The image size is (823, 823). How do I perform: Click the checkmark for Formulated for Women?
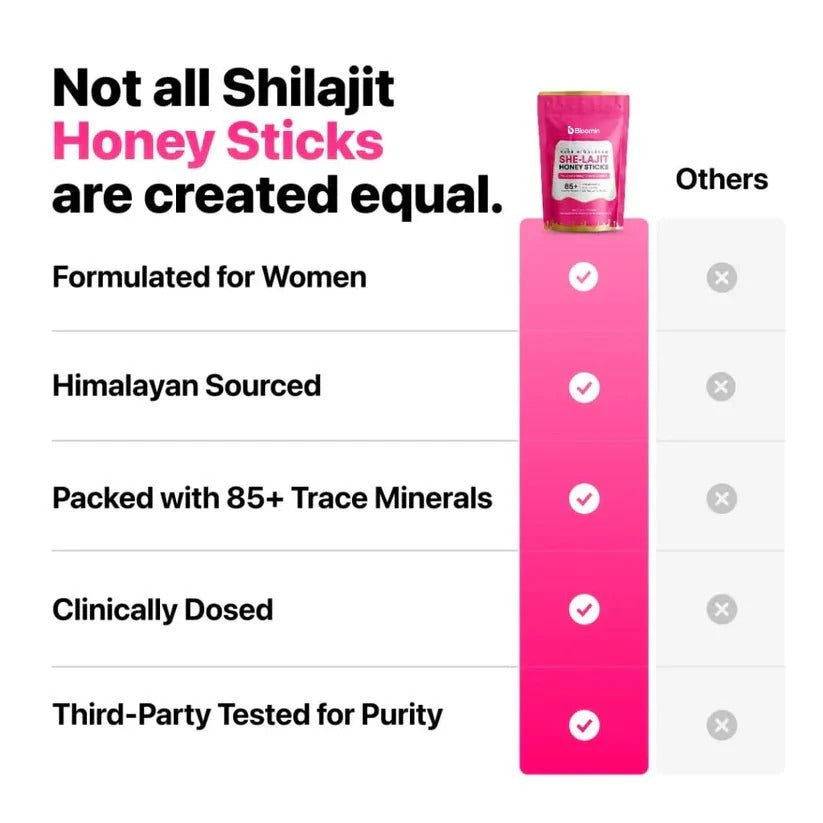pyautogui.click(x=583, y=277)
